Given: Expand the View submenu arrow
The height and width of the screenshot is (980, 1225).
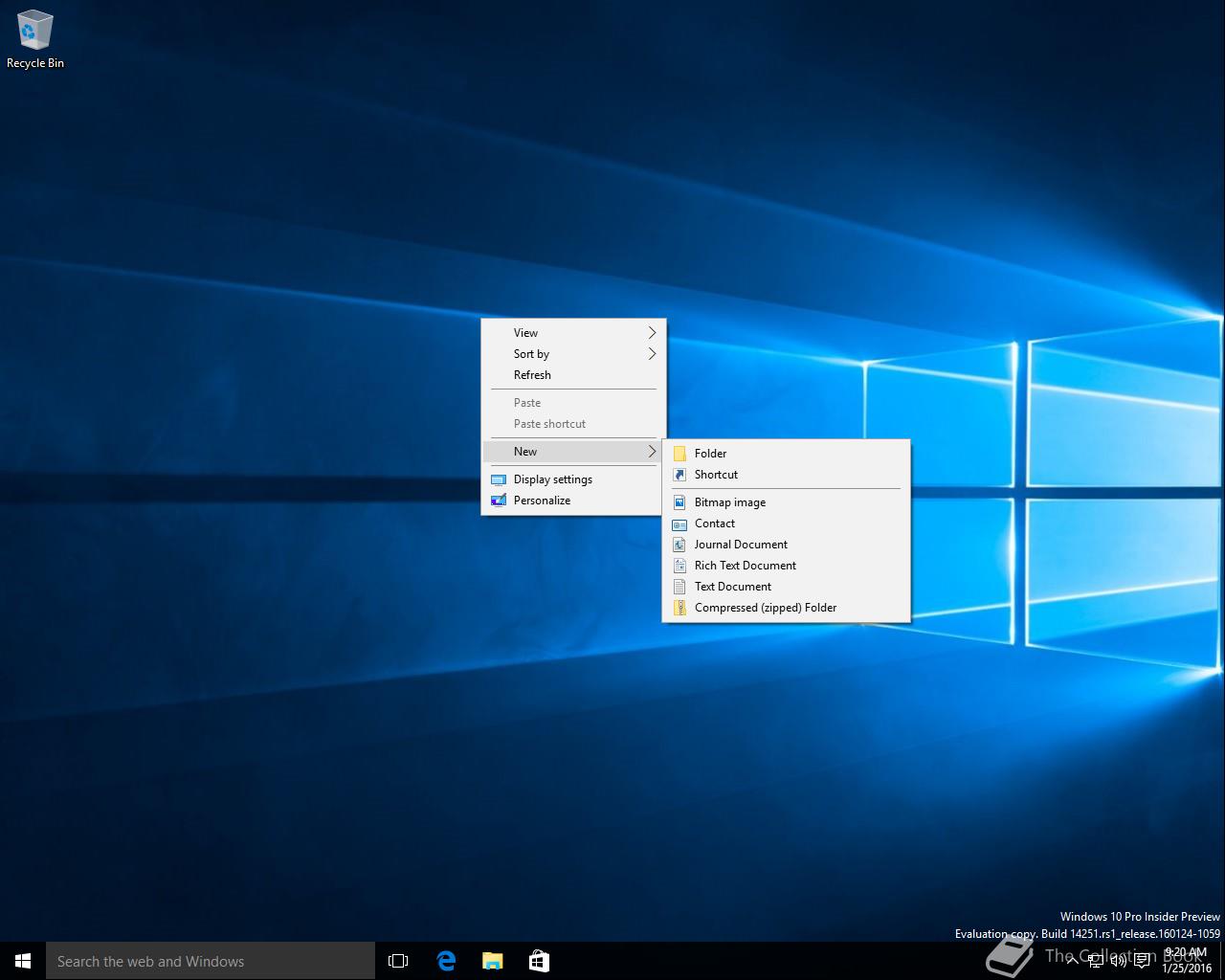Looking at the screenshot, I should click(x=652, y=333).
